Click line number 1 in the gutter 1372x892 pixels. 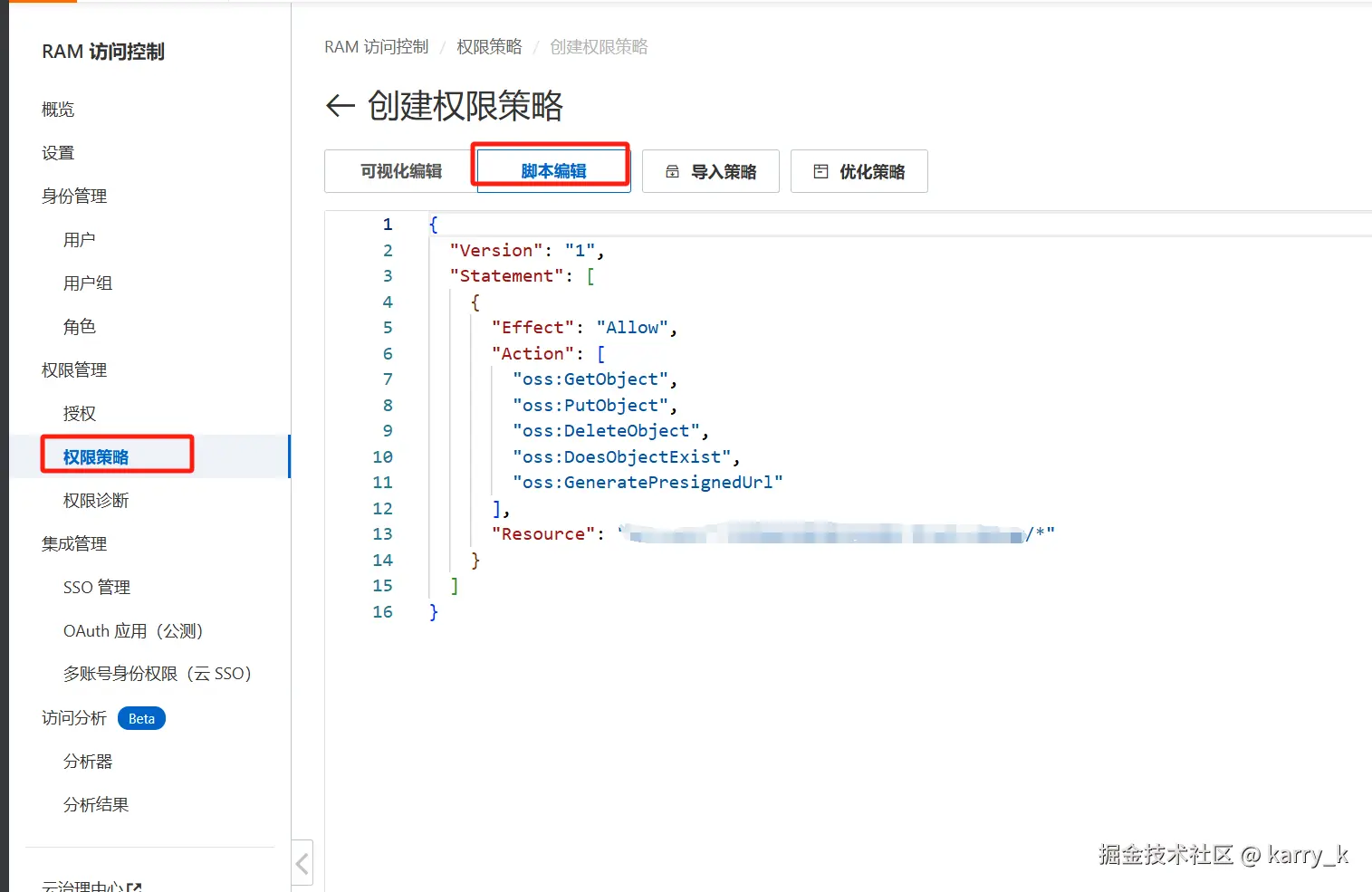tap(388, 225)
